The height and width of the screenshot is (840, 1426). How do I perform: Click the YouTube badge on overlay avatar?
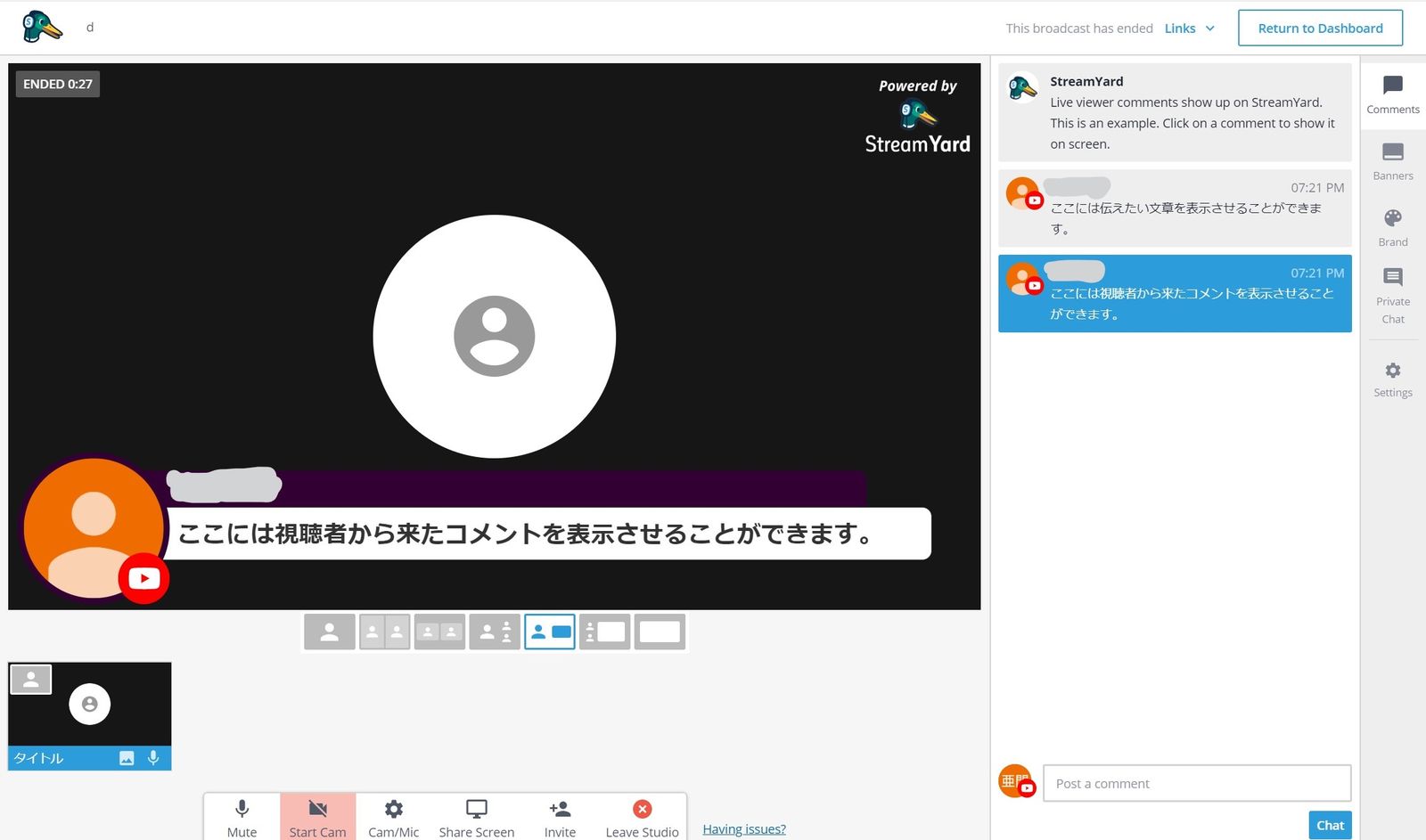coord(143,579)
